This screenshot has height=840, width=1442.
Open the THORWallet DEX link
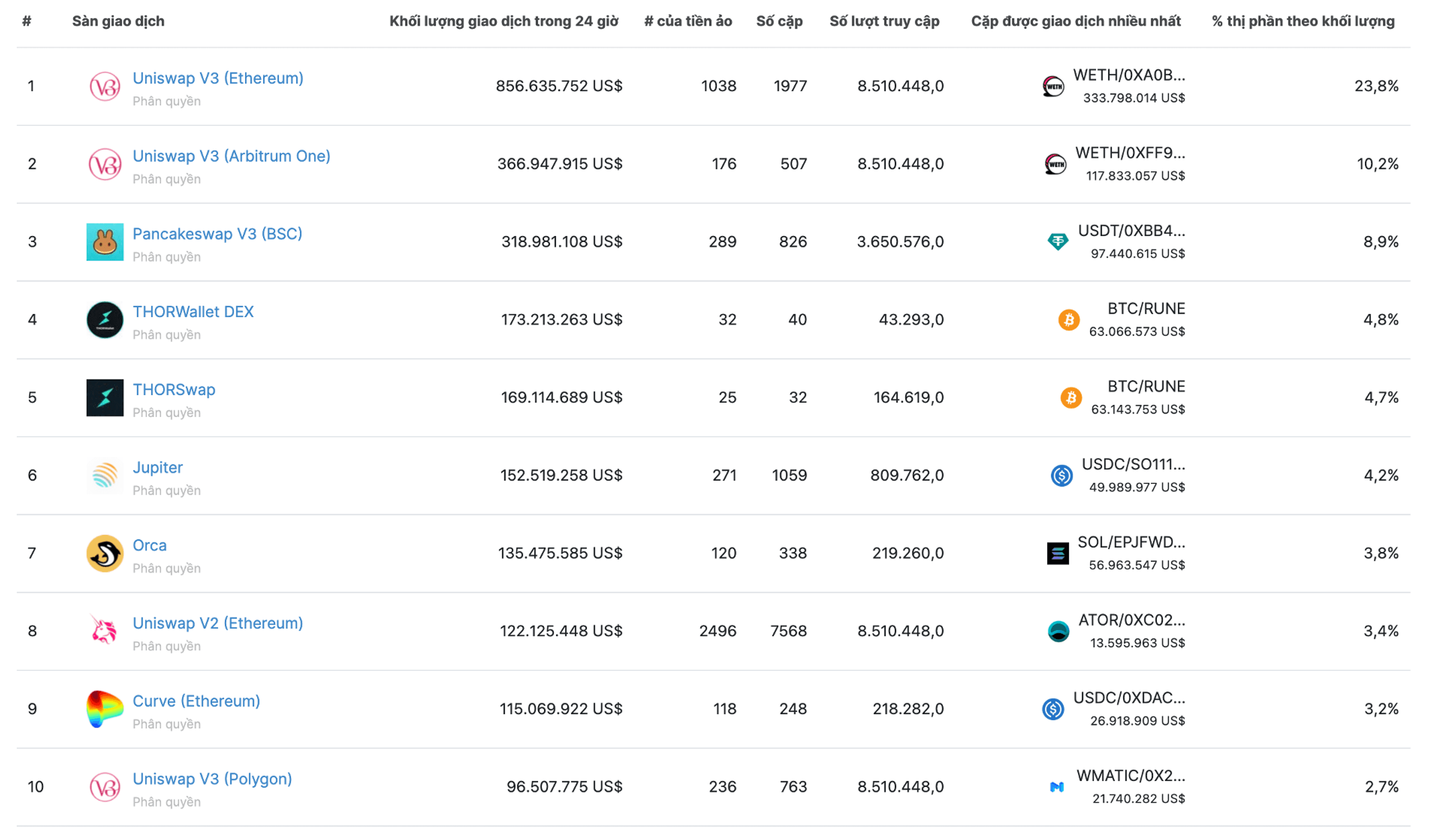tap(193, 312)
